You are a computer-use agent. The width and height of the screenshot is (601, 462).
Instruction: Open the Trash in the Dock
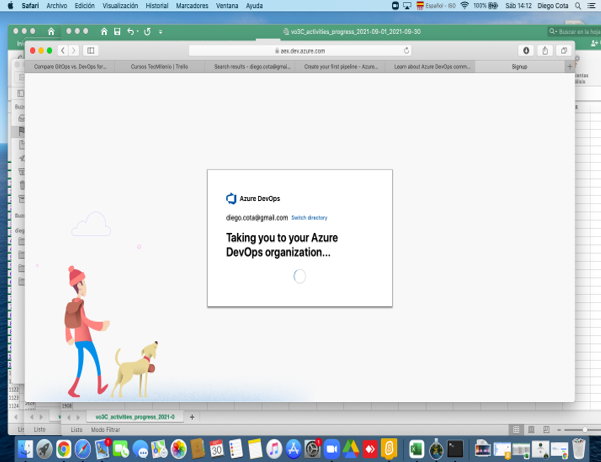[579, 449]
